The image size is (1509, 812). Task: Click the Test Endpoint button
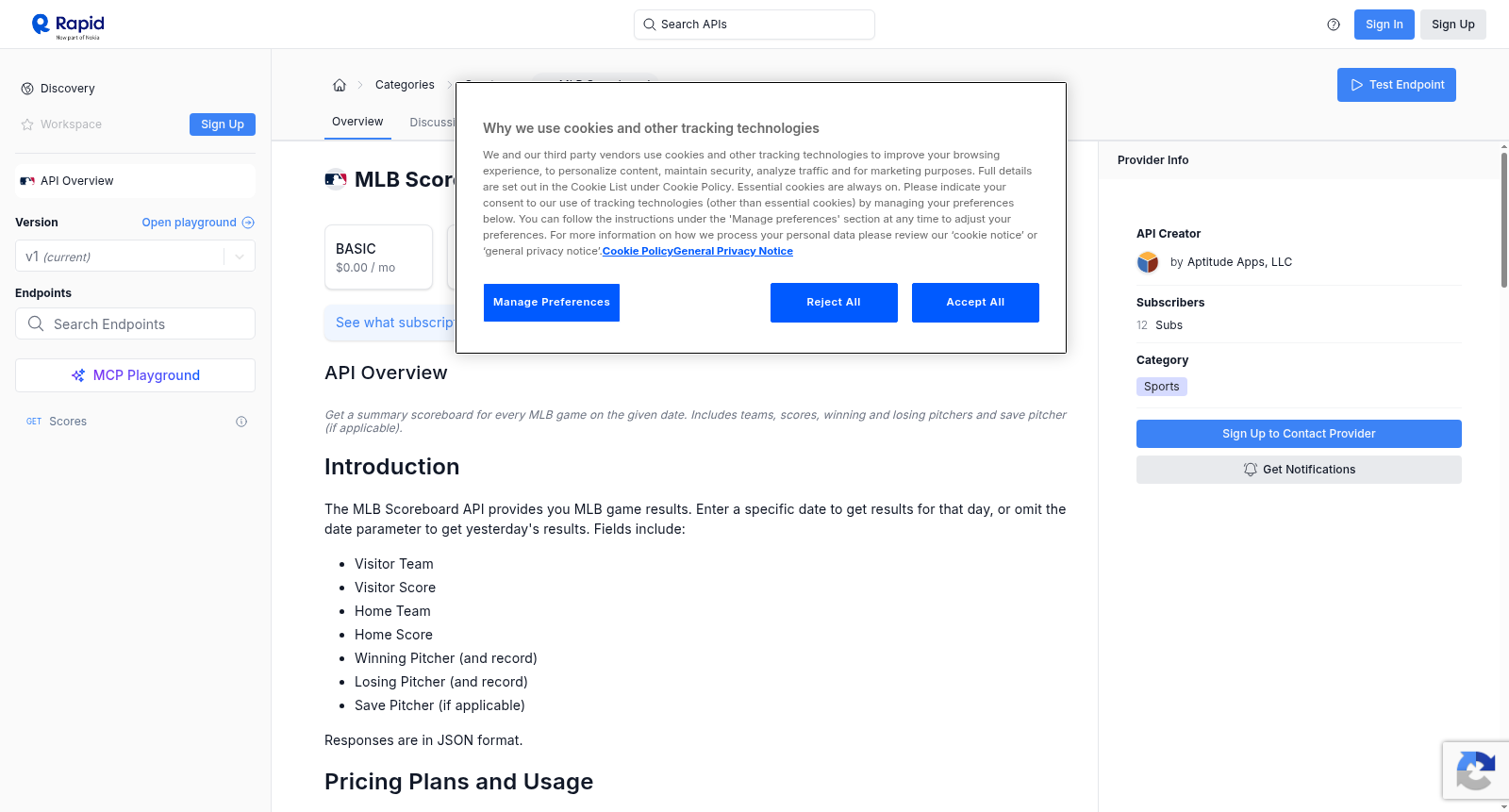click(x=1397, y=85)
